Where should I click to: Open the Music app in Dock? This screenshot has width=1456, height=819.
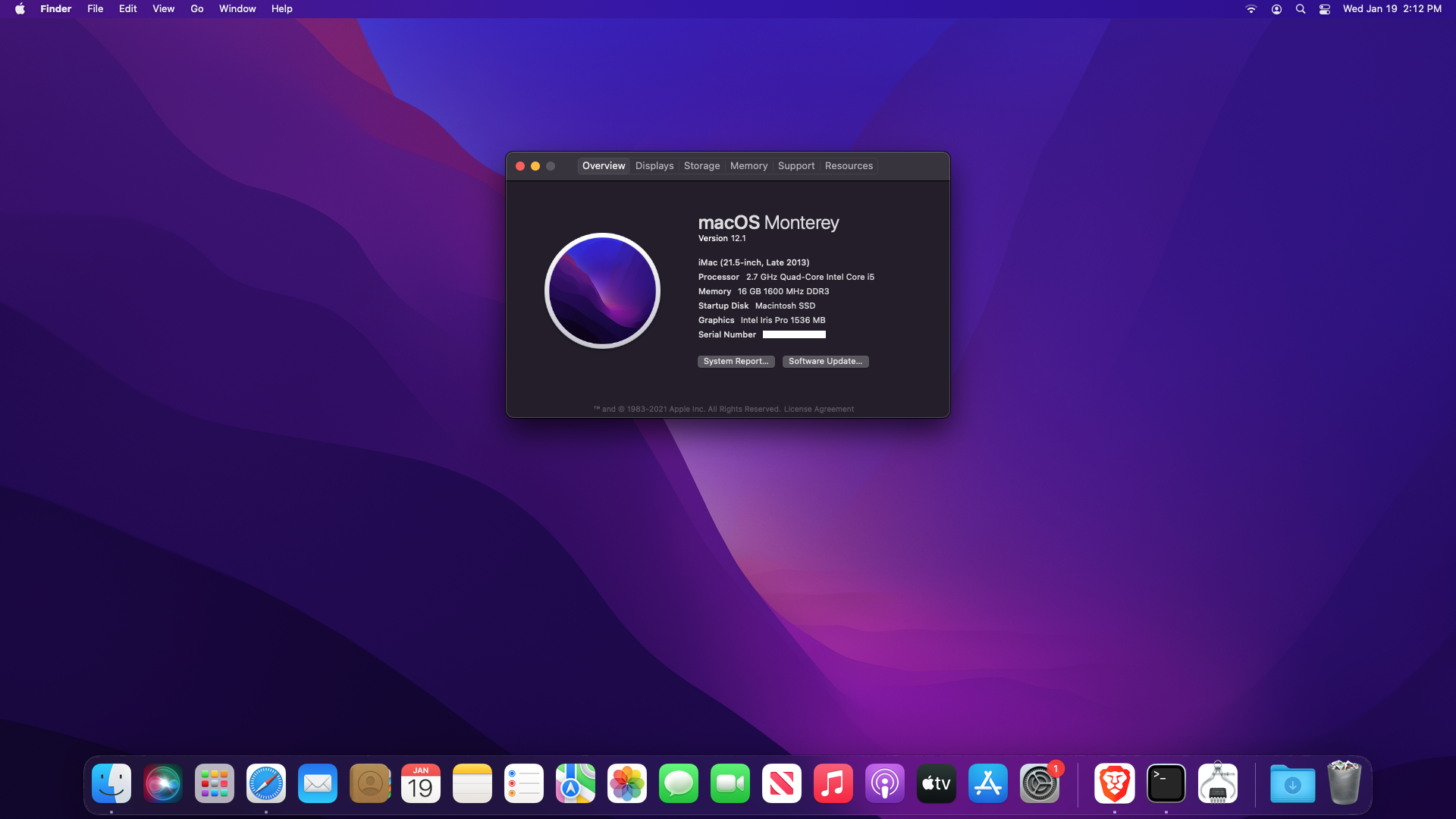(x=833, y=783)
